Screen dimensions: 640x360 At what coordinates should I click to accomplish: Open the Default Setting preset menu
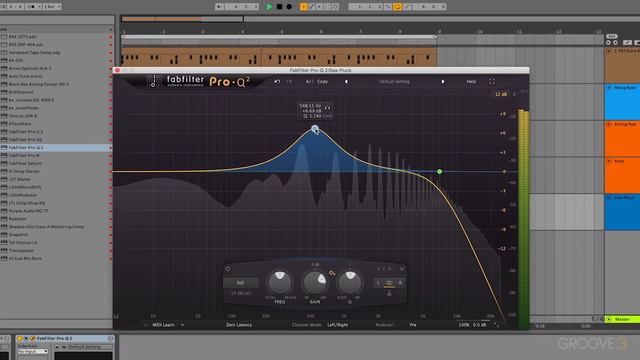pos(394,82)
